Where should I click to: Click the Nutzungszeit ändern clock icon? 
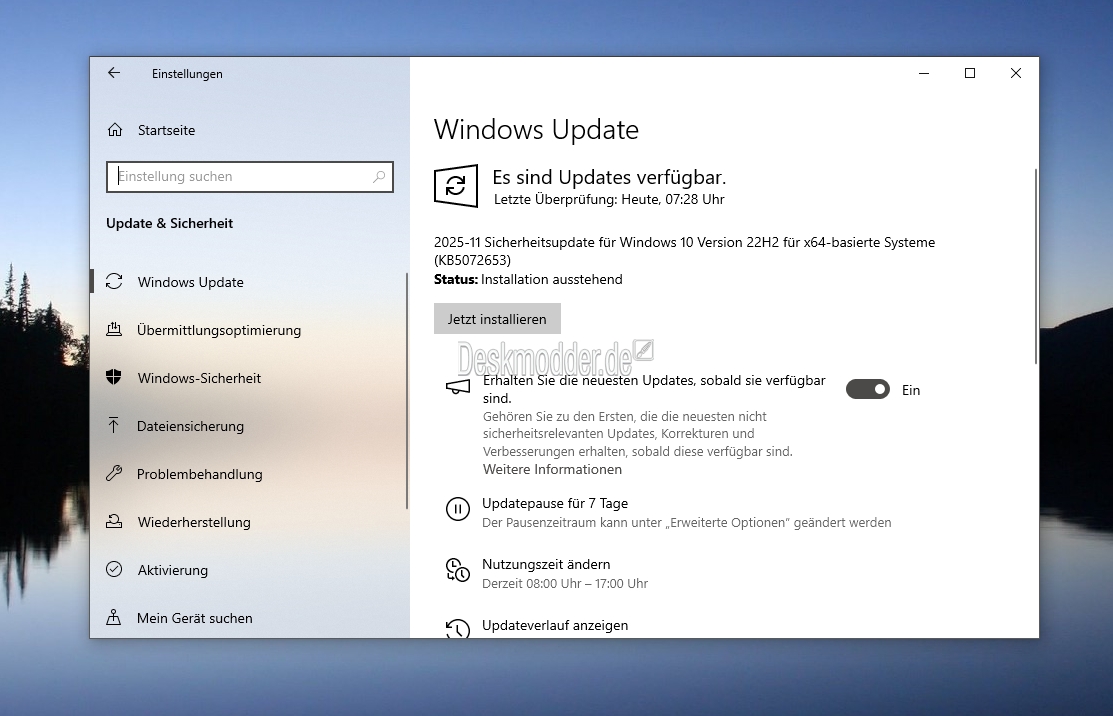(457, 570)
